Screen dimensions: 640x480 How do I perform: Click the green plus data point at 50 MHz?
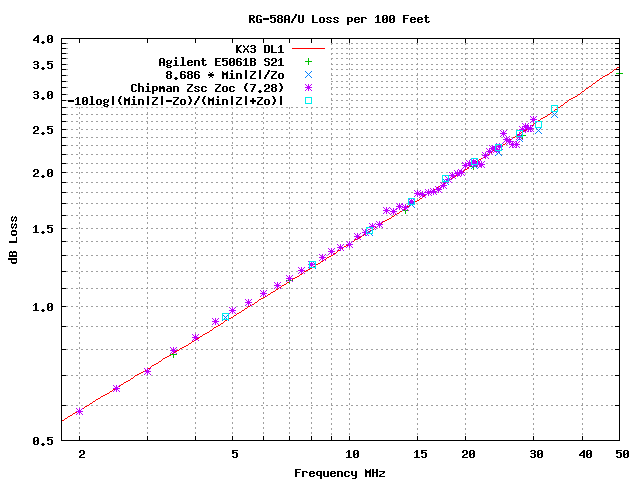coord(619,73)
